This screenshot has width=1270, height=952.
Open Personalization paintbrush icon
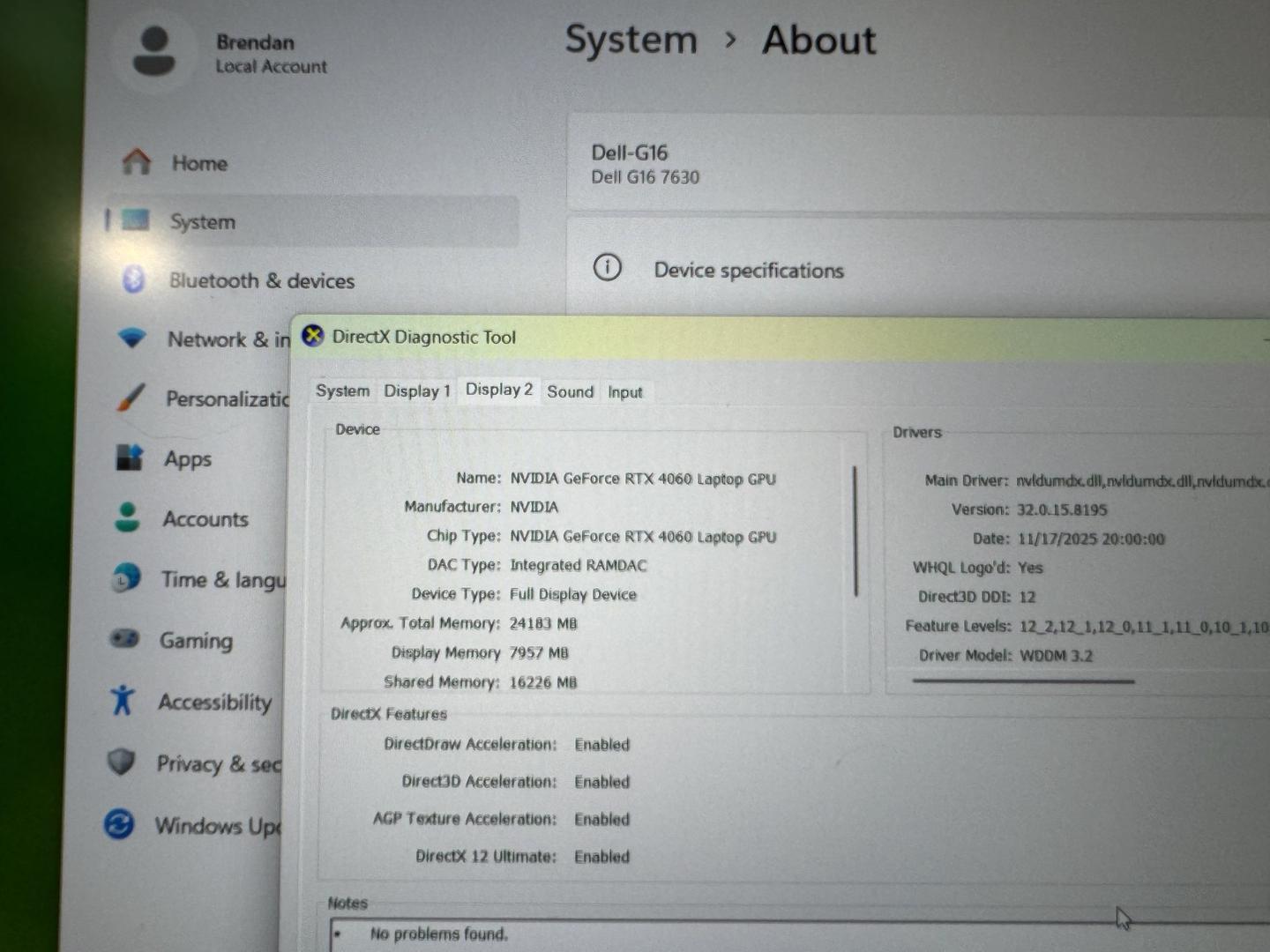131,398
